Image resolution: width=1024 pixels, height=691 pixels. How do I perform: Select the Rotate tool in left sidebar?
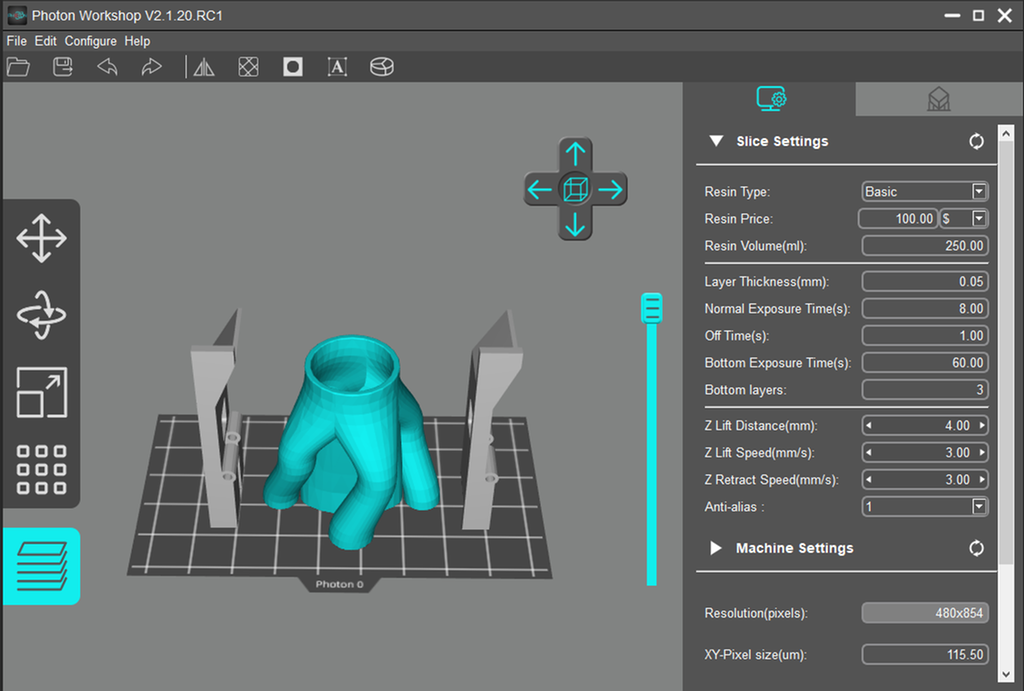coord(41,315)
